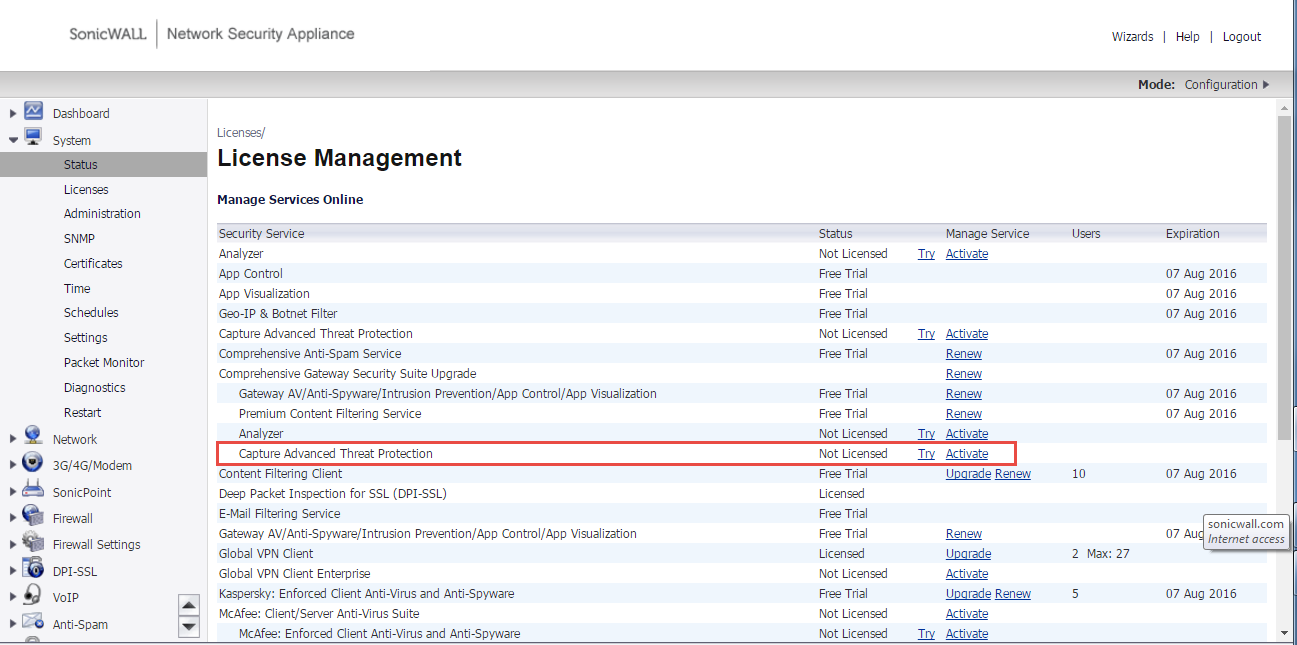Click the sidebar scroll down arrow button
Screen dimensions: 1297x645
pos(189,627)
